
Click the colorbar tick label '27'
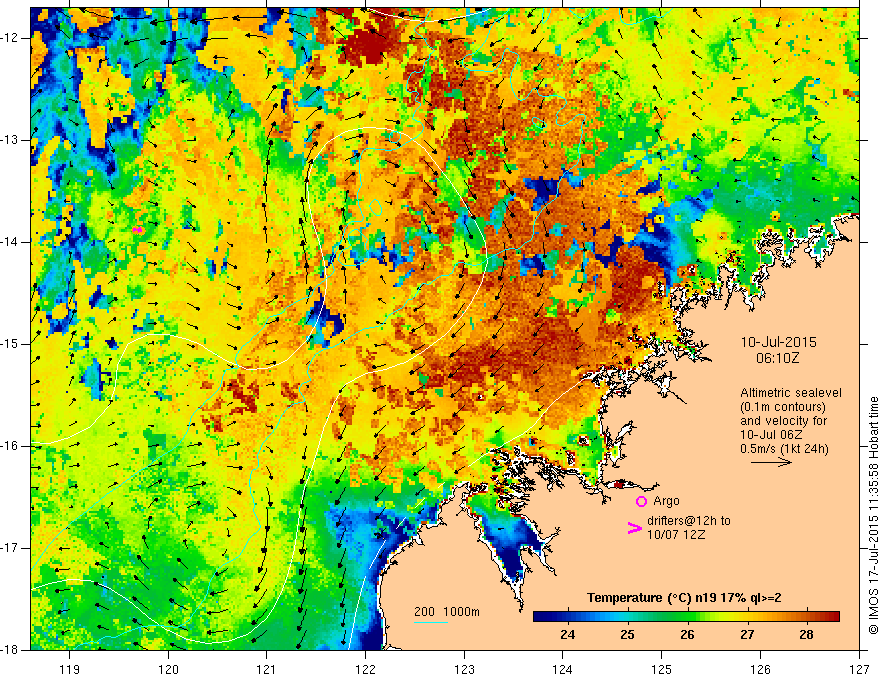click(747, 635)
